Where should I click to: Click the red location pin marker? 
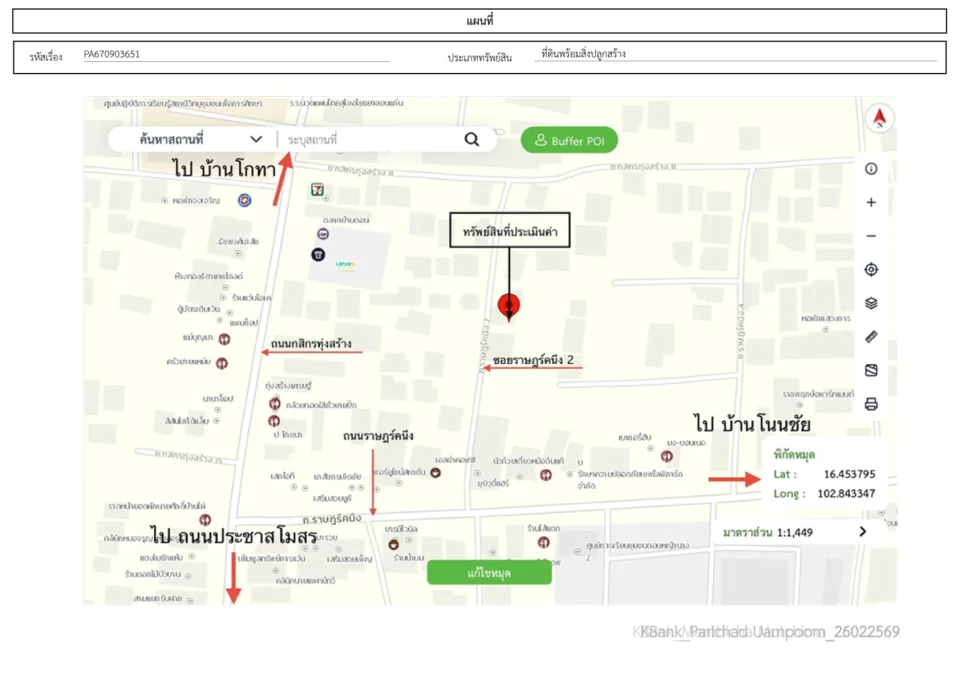pyautogui.click(x=509, y=306)
